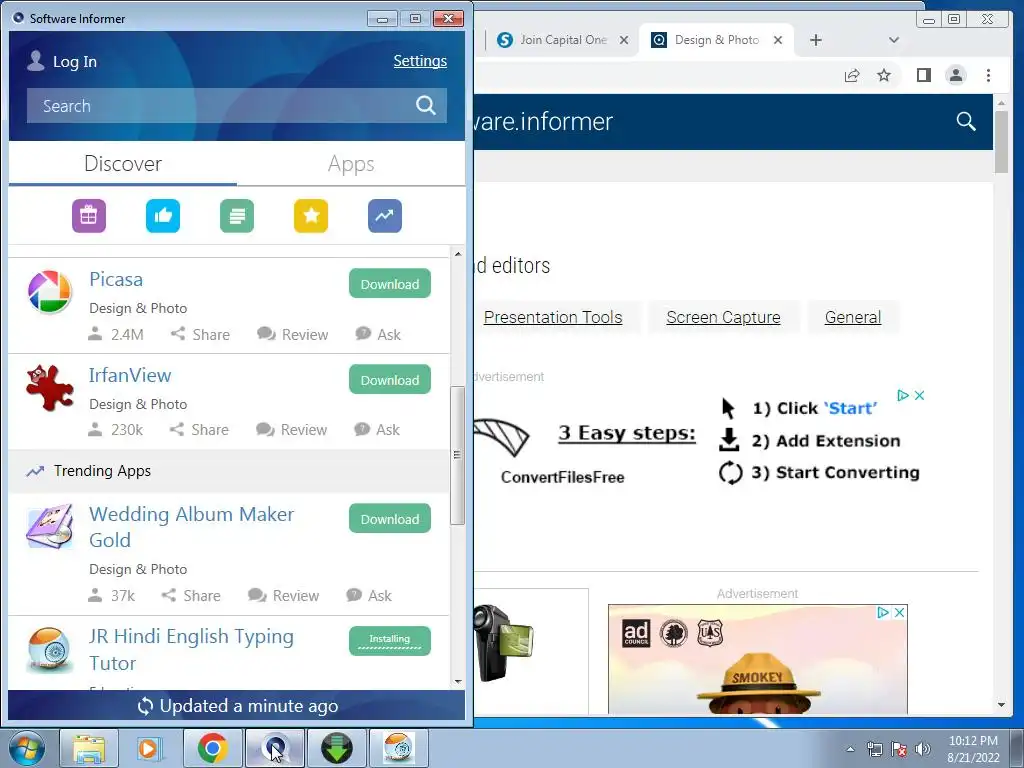The width and height of the screenshot is (1024, 768).
Task: Open the Windows Start button
Action: [27, 748]
